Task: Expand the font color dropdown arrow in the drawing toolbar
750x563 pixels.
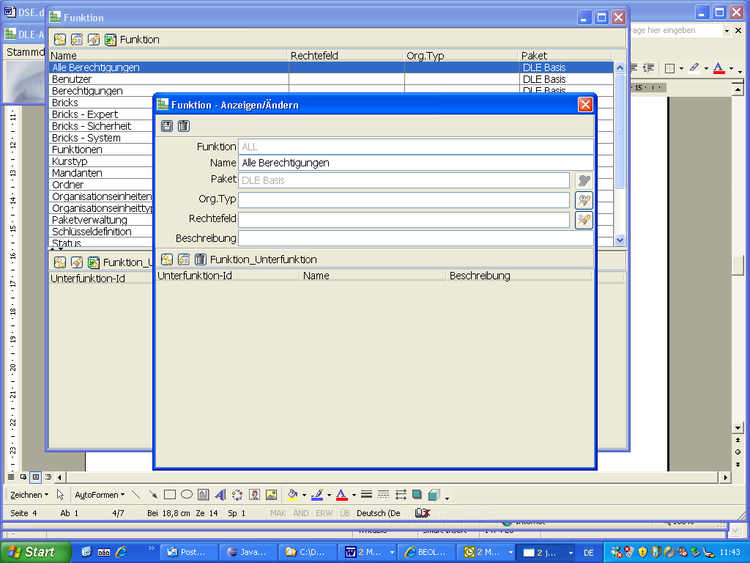Action: point(353,495)
